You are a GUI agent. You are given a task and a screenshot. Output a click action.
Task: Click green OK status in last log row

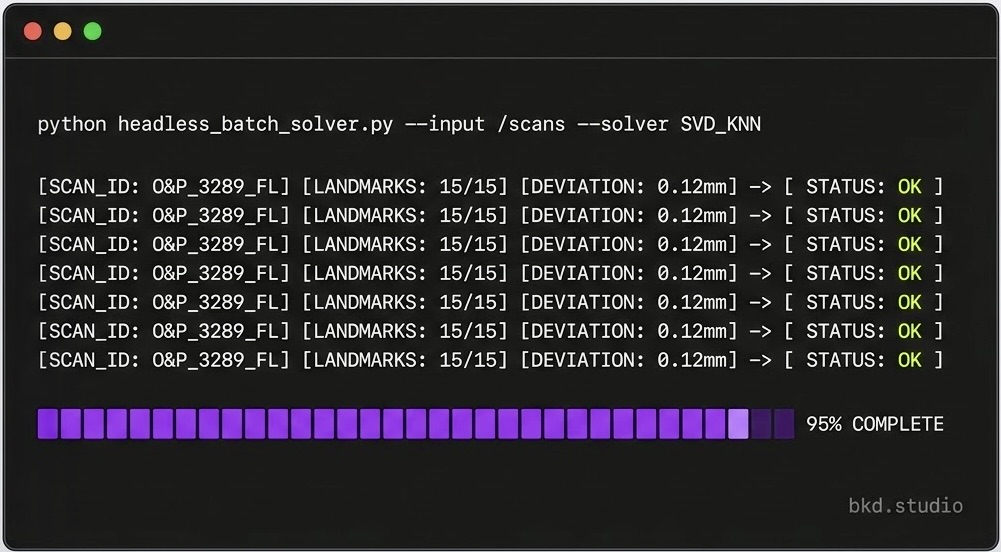[x=910, y=360]
